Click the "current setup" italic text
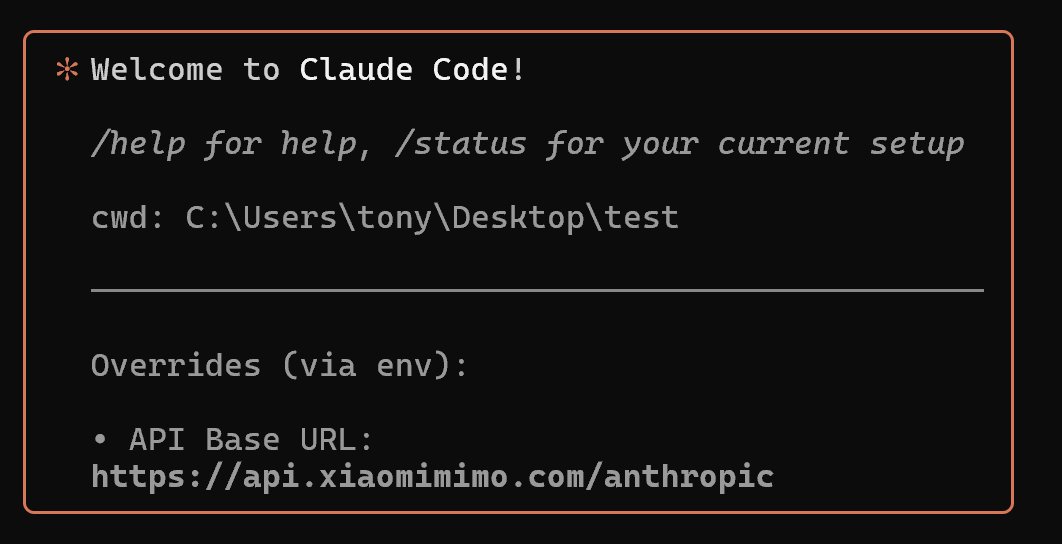Viewport: 1062px width, 544px height. (841, 144)
